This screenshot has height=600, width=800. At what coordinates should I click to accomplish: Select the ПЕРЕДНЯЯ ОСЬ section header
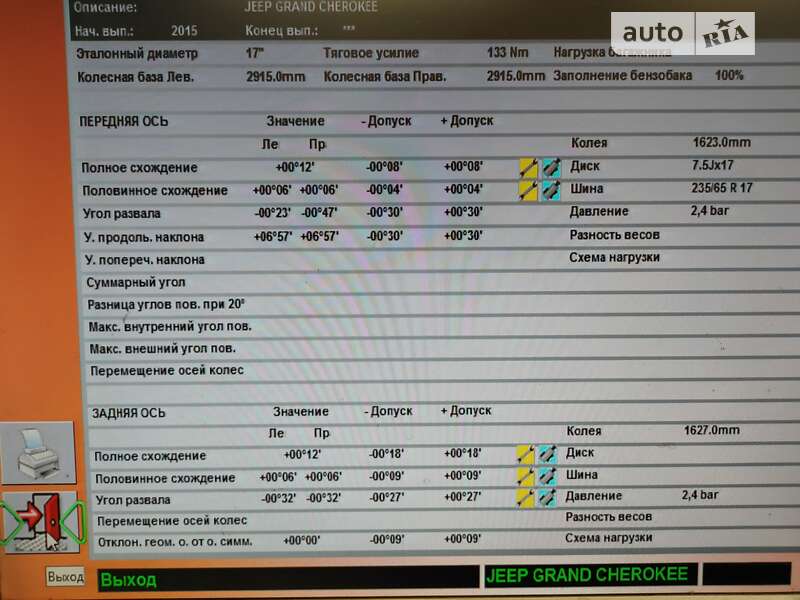[124, 122]
